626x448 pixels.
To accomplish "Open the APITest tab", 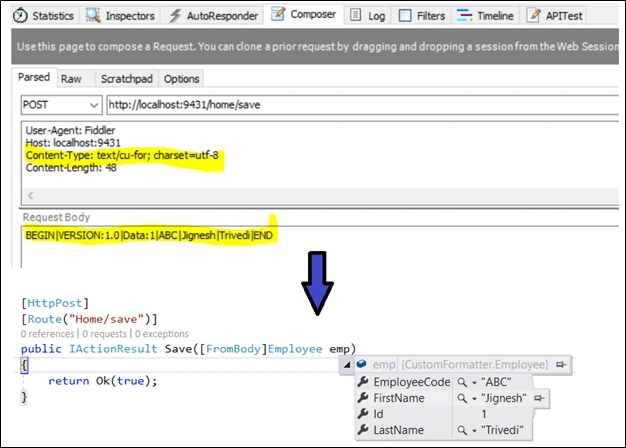I will [554, 16].
